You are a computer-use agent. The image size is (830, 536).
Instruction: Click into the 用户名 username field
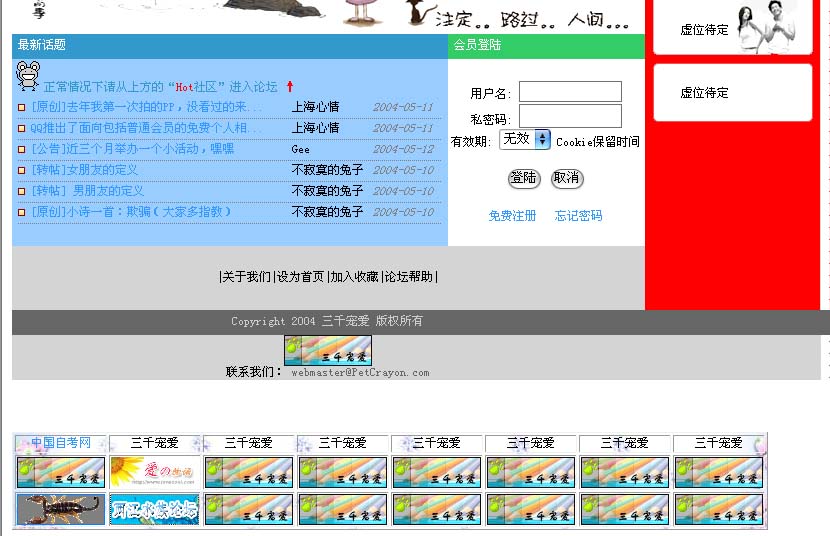570,92
